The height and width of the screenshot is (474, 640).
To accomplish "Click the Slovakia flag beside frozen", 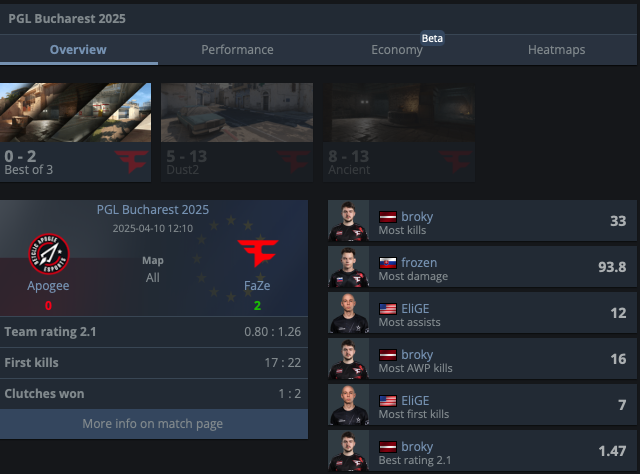I will pos(387,263).
